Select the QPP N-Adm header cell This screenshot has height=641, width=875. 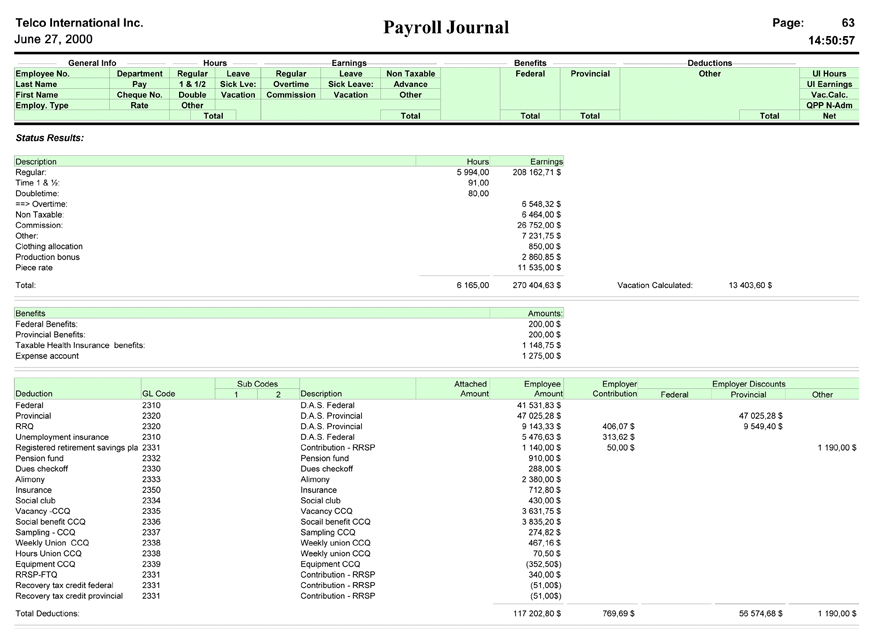(x=828, y=105)
